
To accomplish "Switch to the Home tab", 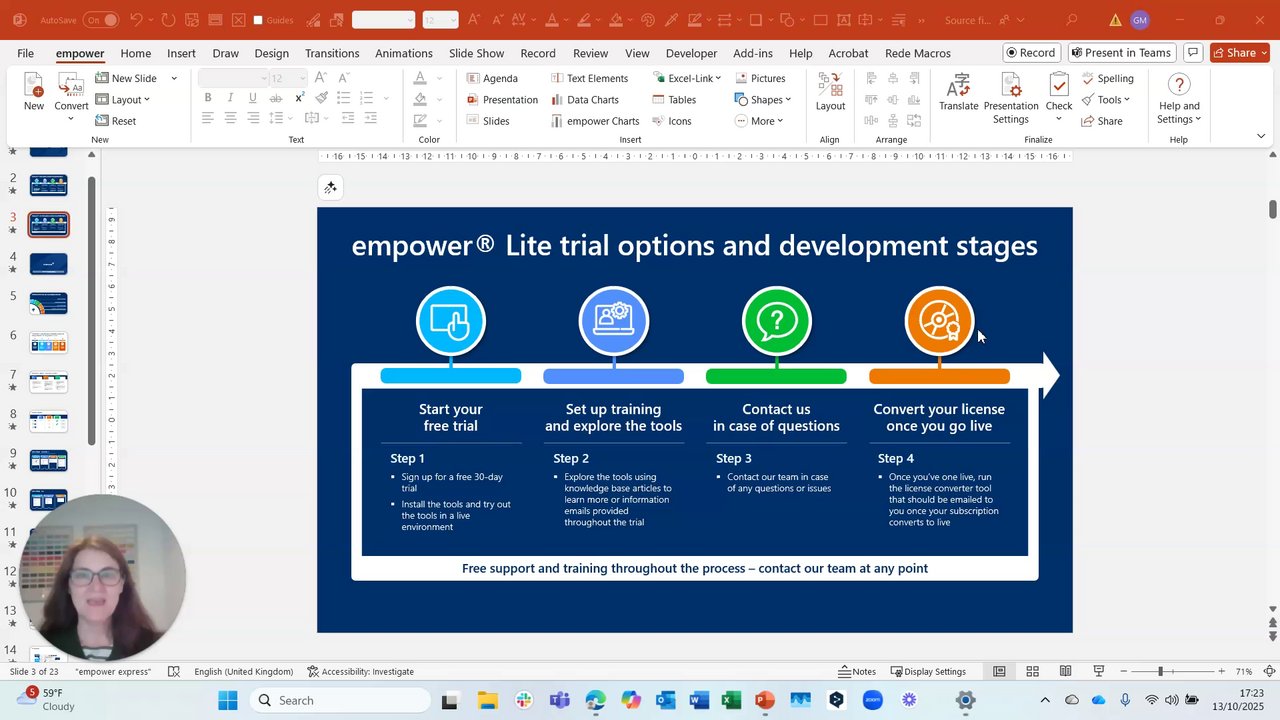I will click(x=135, y=53).
